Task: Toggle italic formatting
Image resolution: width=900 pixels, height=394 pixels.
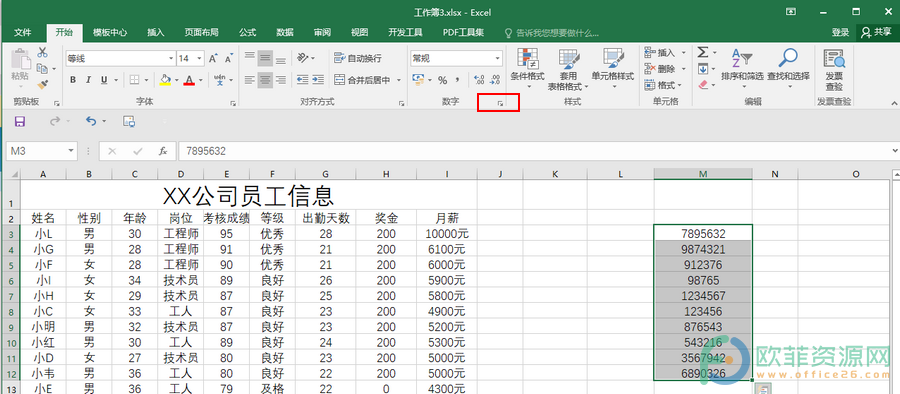Action: pyautogui.click(x=88, y=80)
